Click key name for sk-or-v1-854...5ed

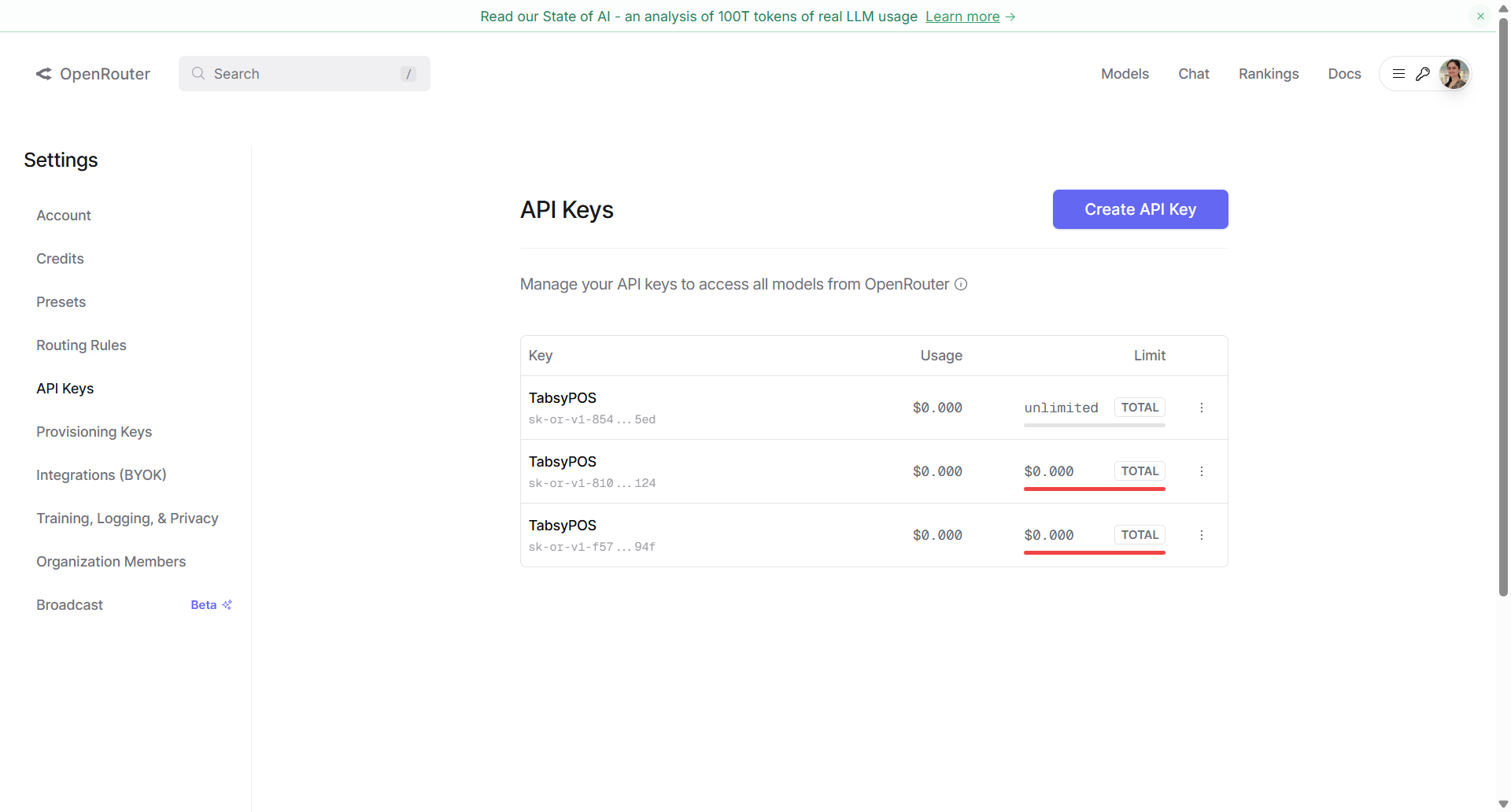pos(563,398)
